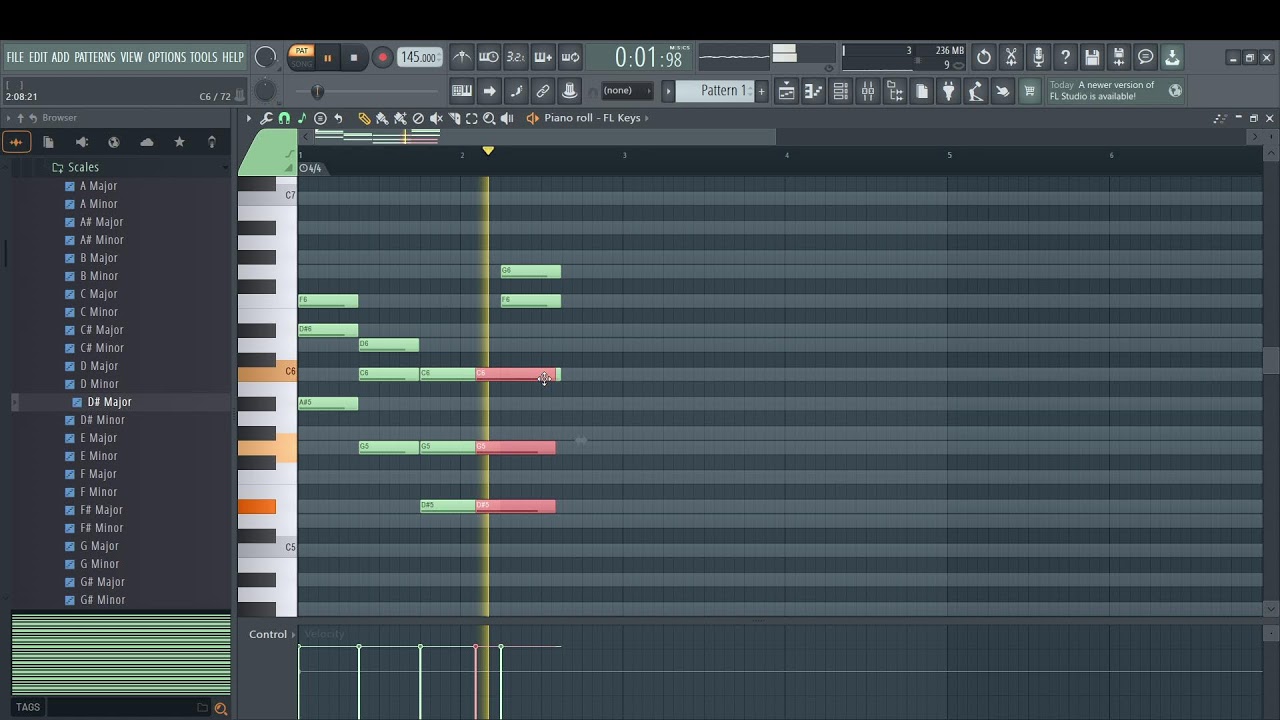Click the browser cloud tab icon
Screen dimensions: 1280x720
click(147, 142)
